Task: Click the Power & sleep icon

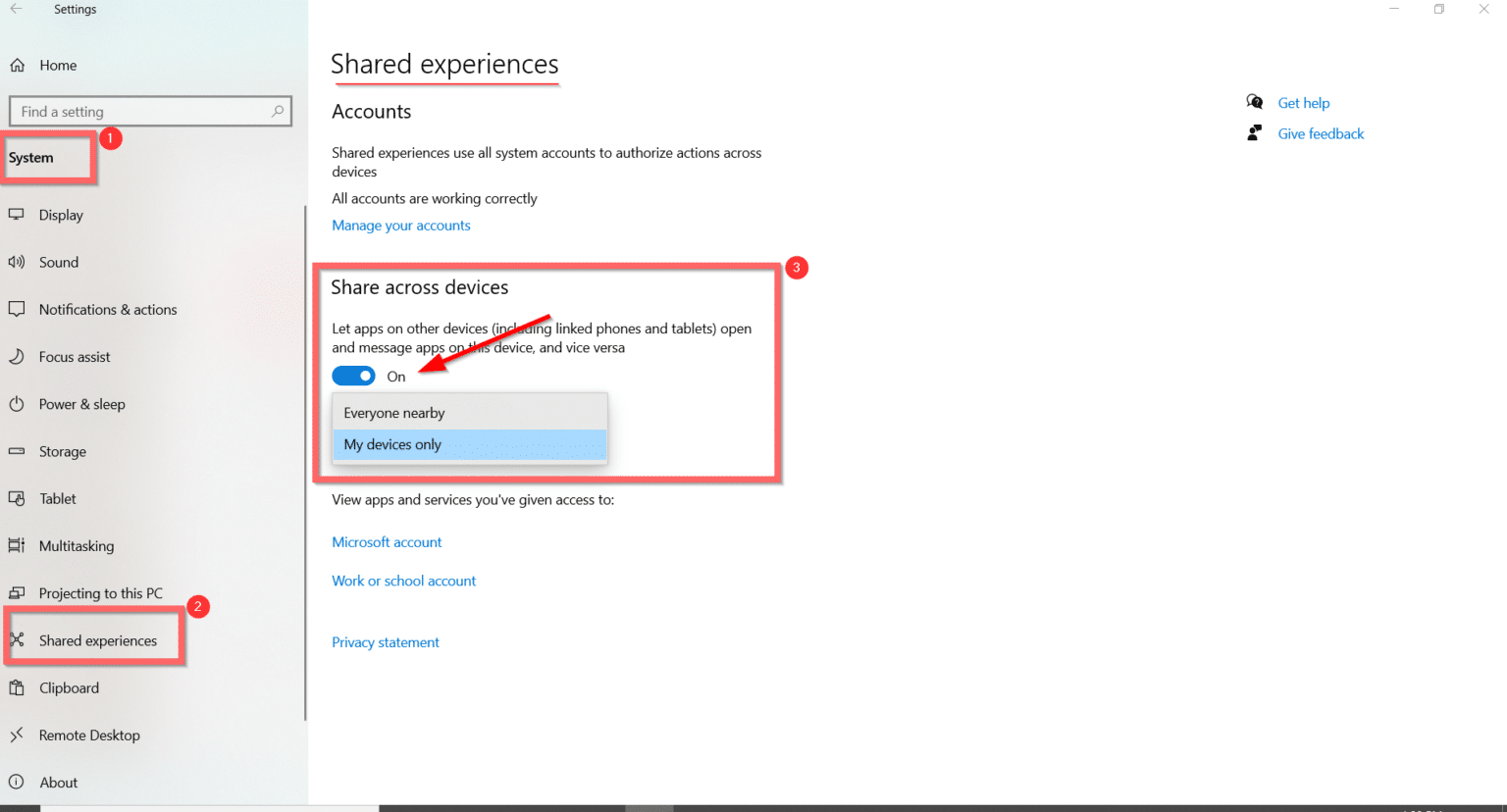Action: (x=17, y=404)
